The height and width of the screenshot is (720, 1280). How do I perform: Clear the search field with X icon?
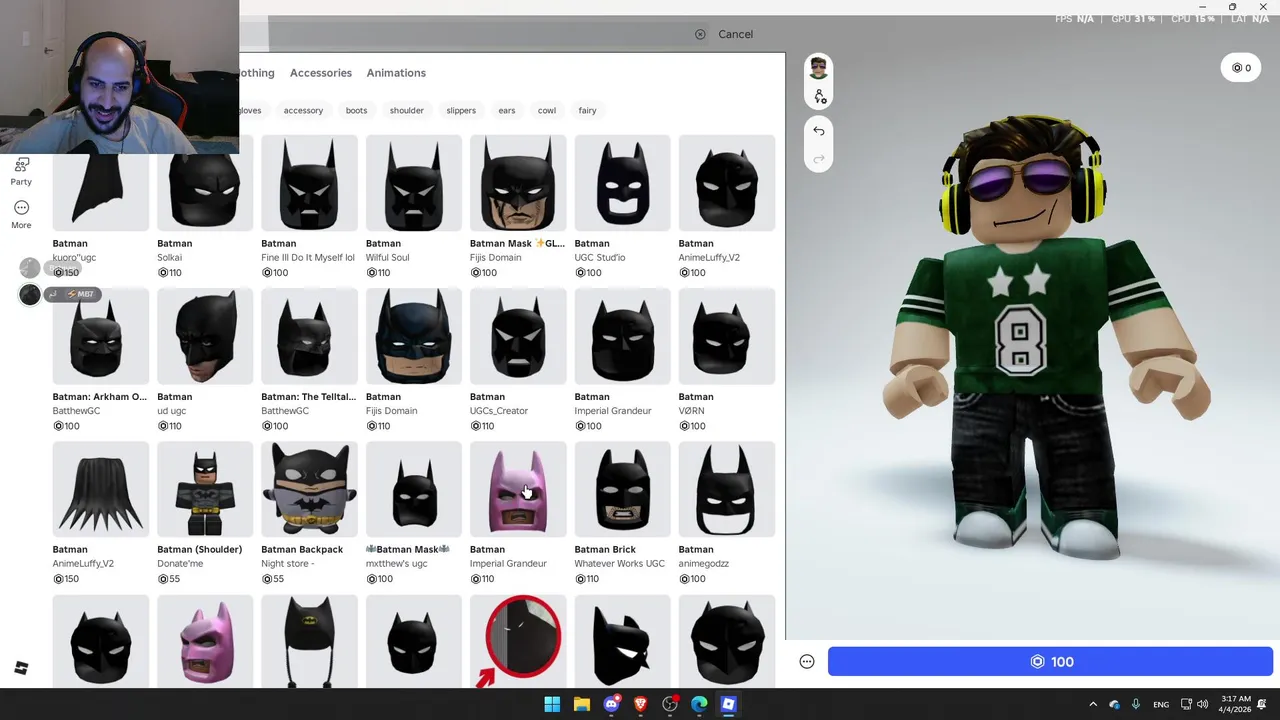pyautogui.click(x=700, y=34)
